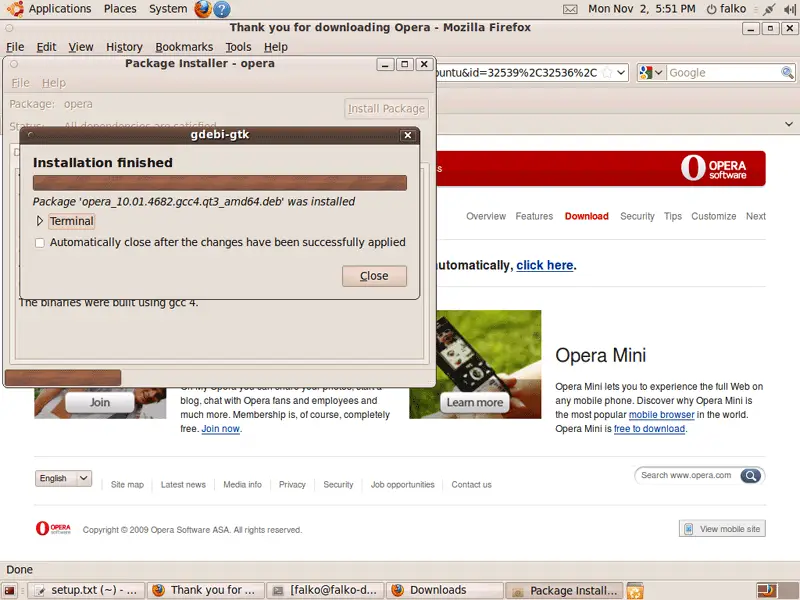The image size is (800, 600).
Task: Click the Install Package button
Action: click(x=386, y=108)
